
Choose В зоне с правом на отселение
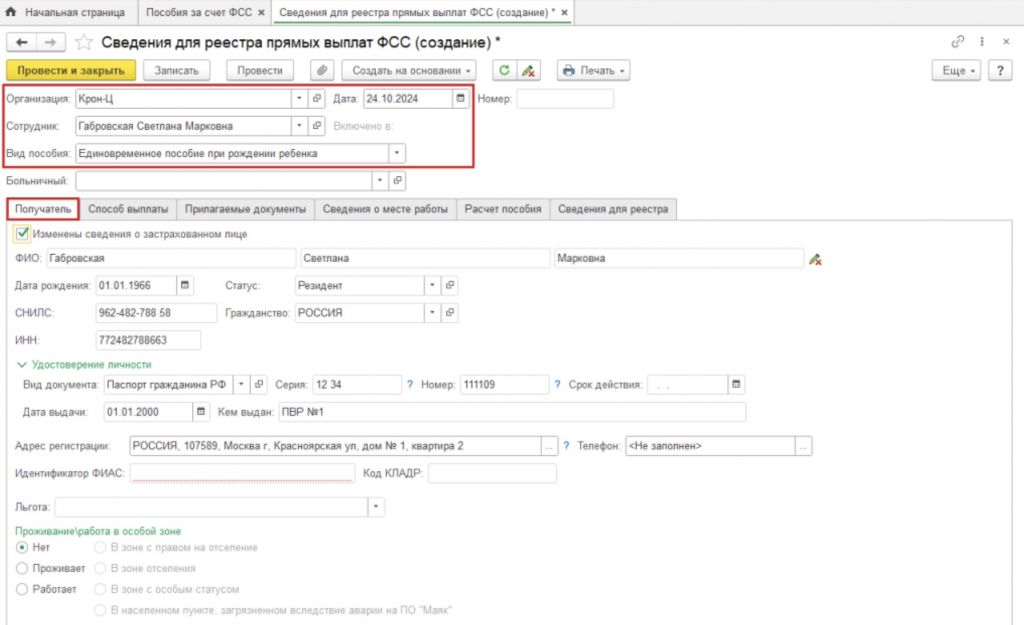click(x=100, y=547)
